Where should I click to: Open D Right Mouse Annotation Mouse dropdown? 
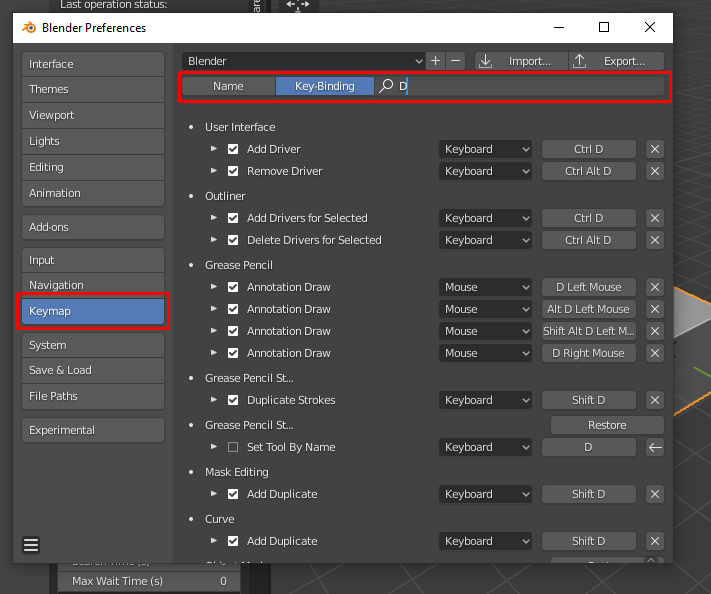pyautogui.click(x=485, y=353)
